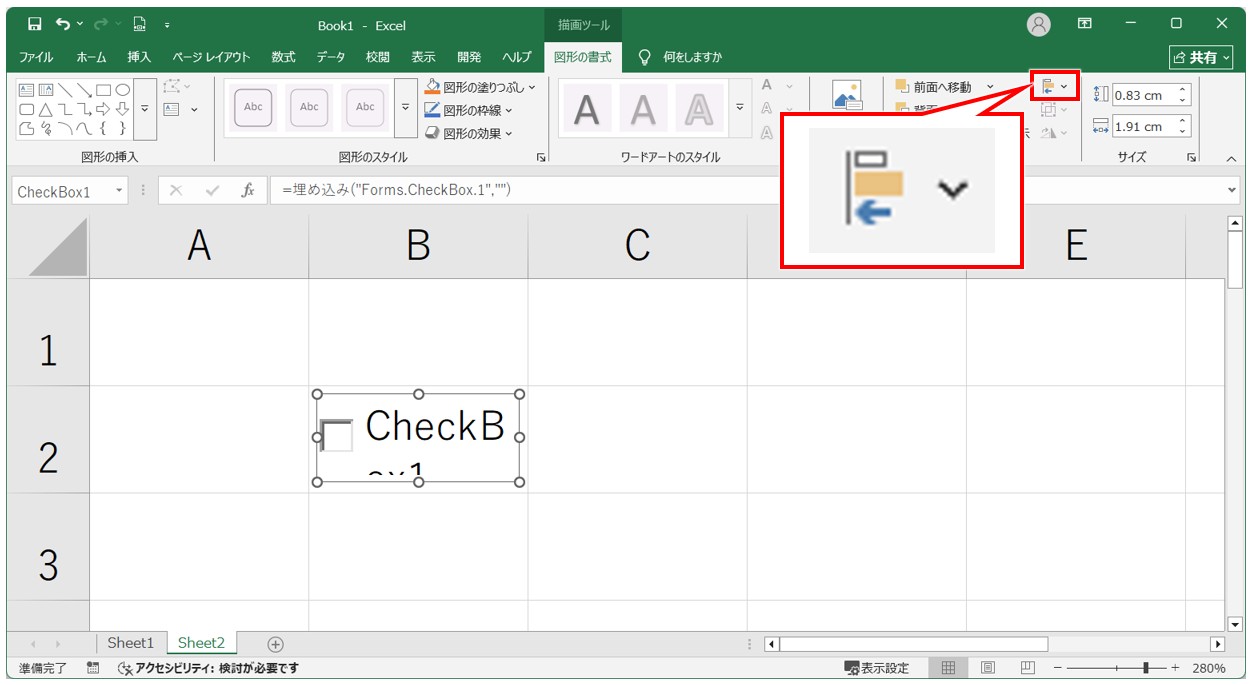
Task: Open the 表示 tab
Action: click(x=424, y=57)
